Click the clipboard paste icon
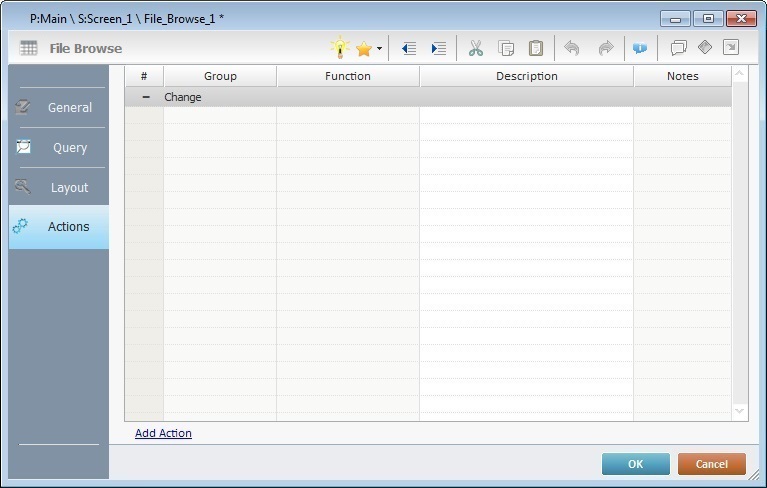 tap(536, 48)
